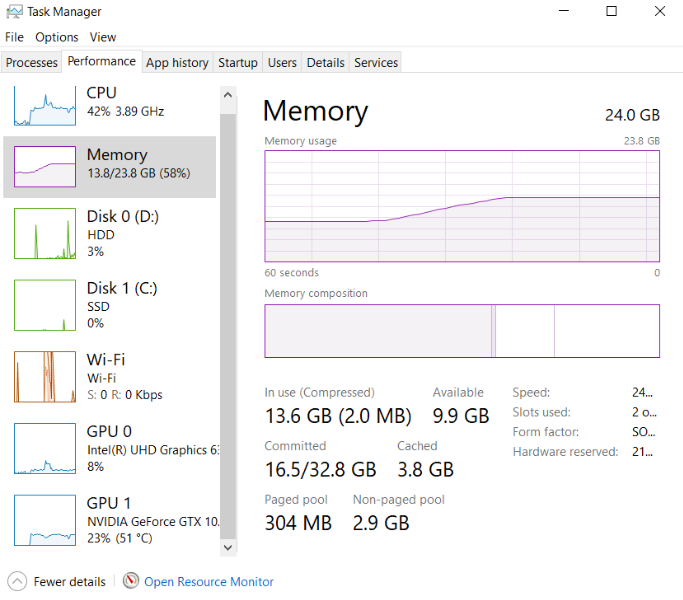Open the View menu
The width and height of the screenshot is (683, 600).
click(103, 37)
